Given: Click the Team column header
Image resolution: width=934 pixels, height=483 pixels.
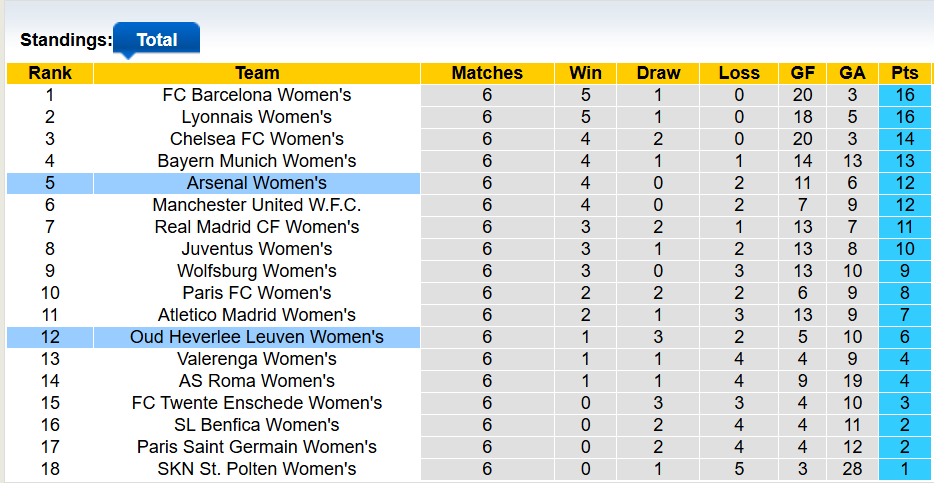Looking at the screenshot, I should [x=257, y=73].
